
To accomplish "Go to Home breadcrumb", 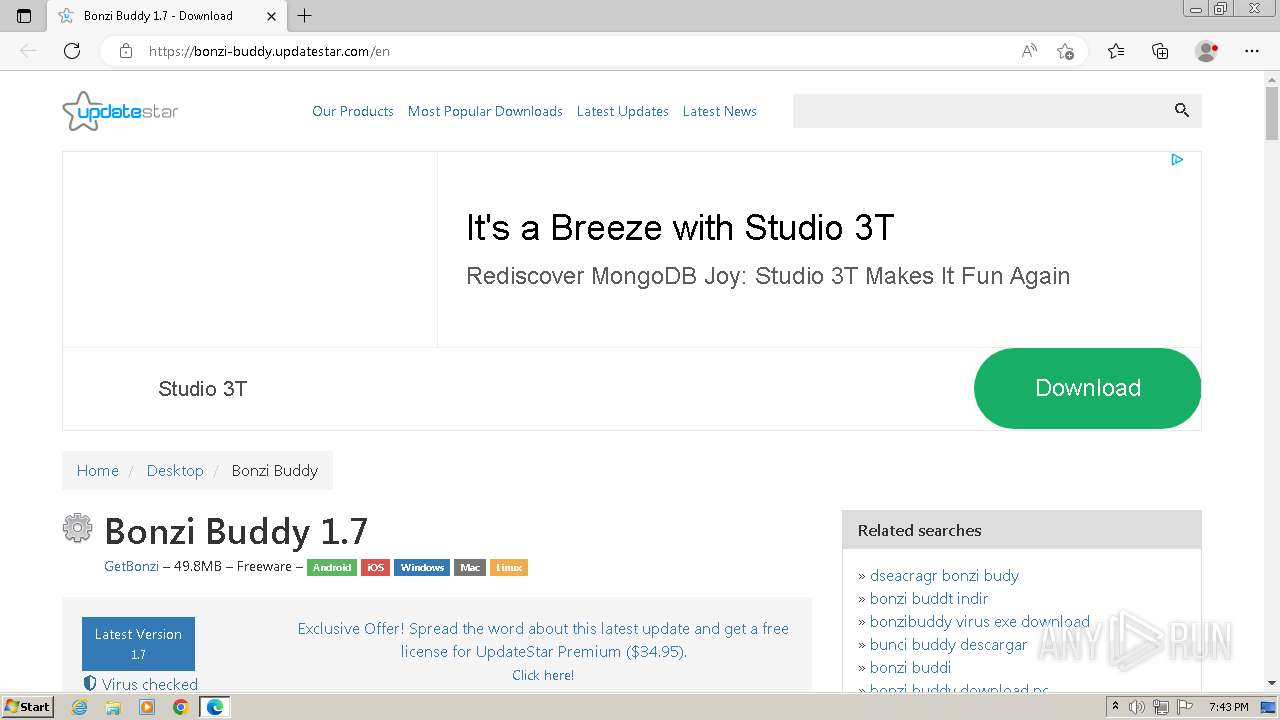I will click(98, 470).
